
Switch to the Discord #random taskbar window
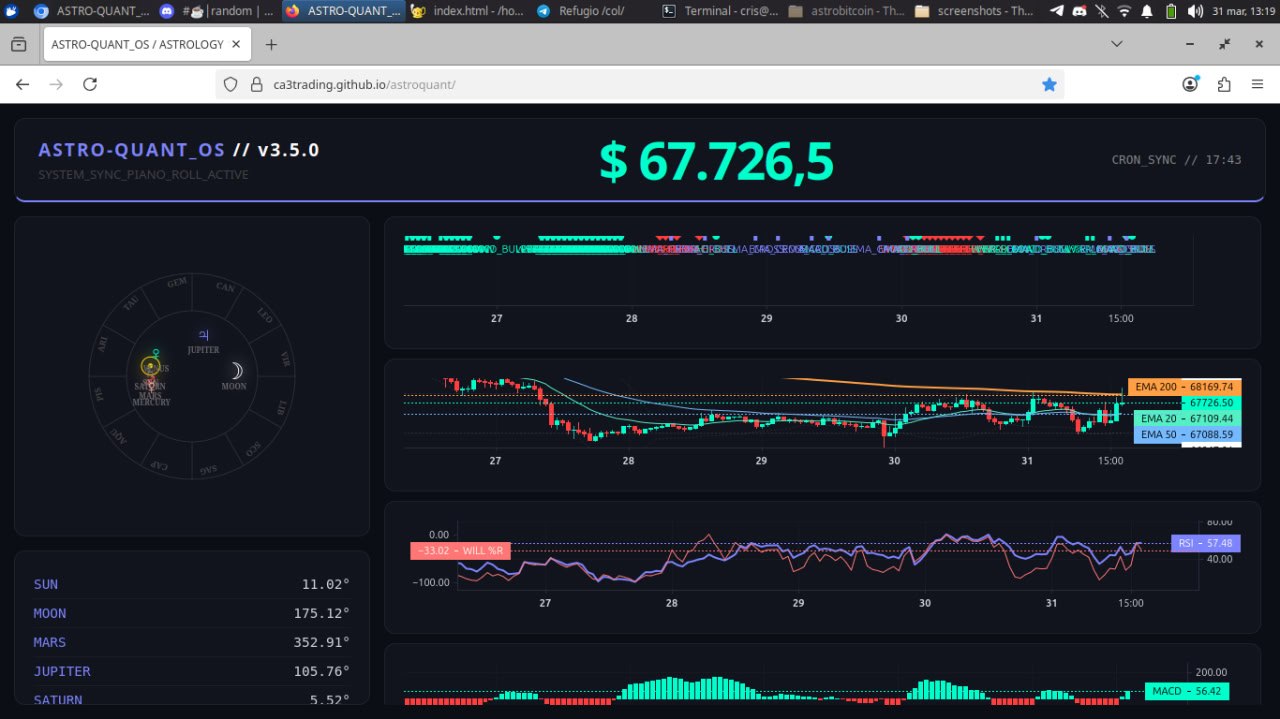[216, 11]
